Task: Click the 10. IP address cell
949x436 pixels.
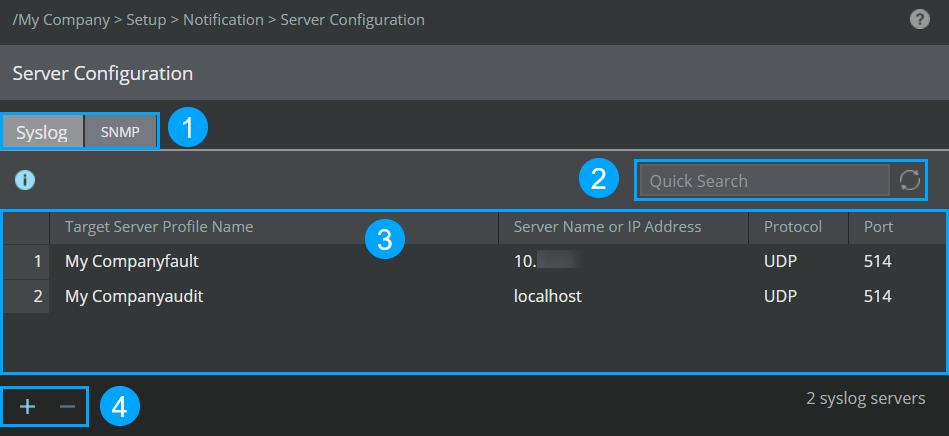Action: coord(623,262)
